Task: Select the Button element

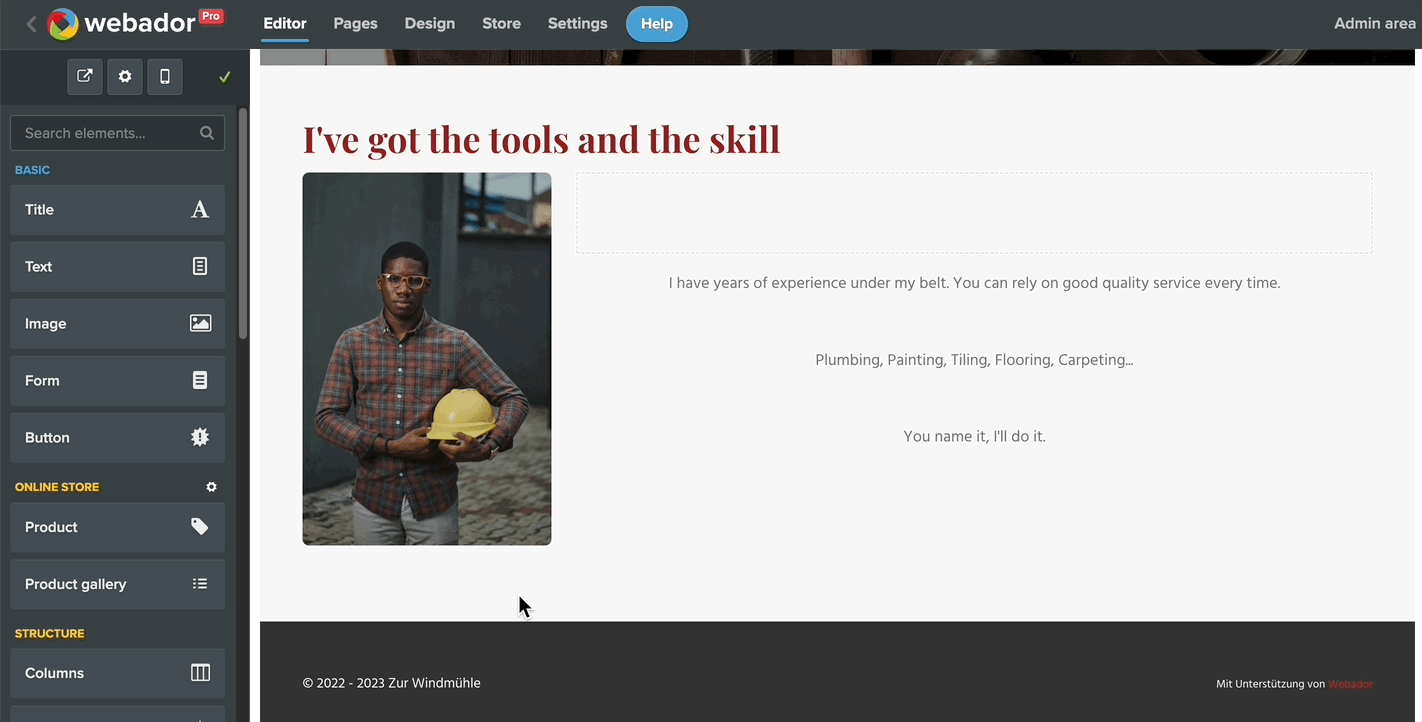Action: [117, 438]
